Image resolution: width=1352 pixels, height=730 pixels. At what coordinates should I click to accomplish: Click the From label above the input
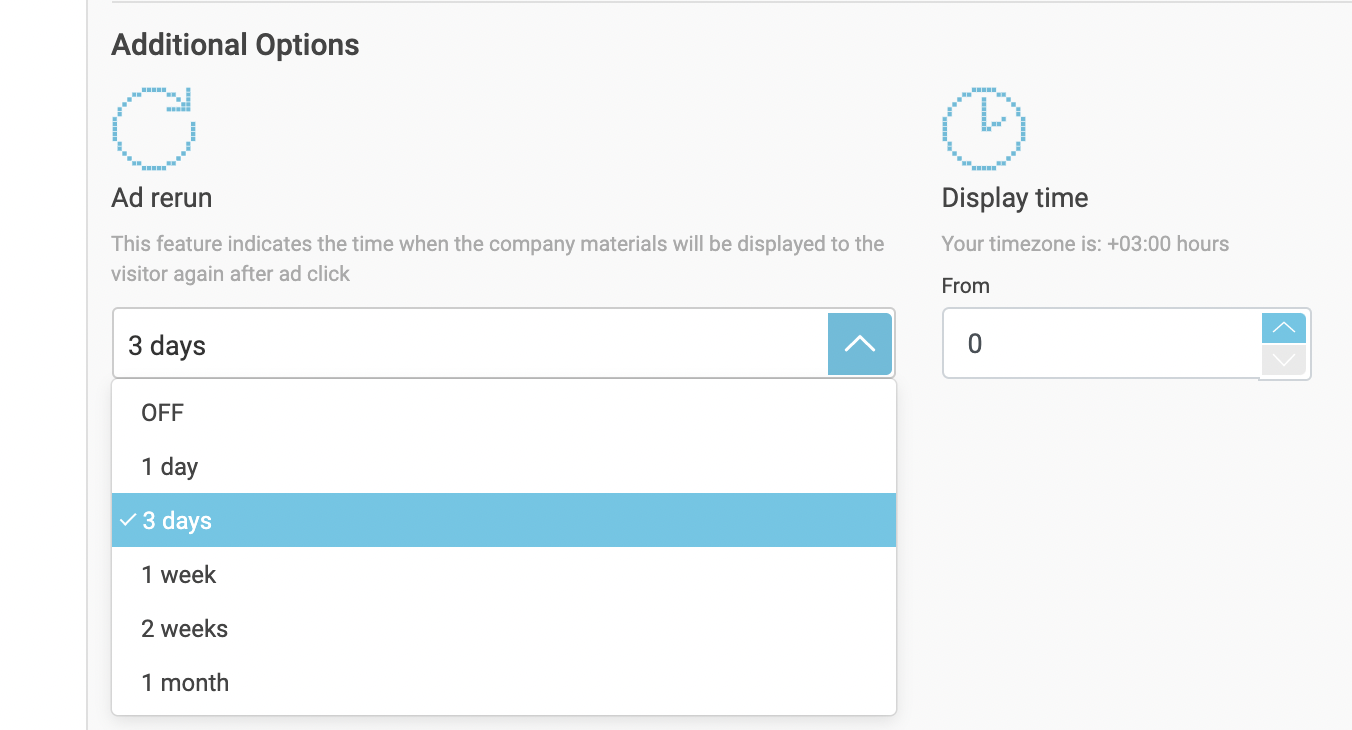point(966,286)
